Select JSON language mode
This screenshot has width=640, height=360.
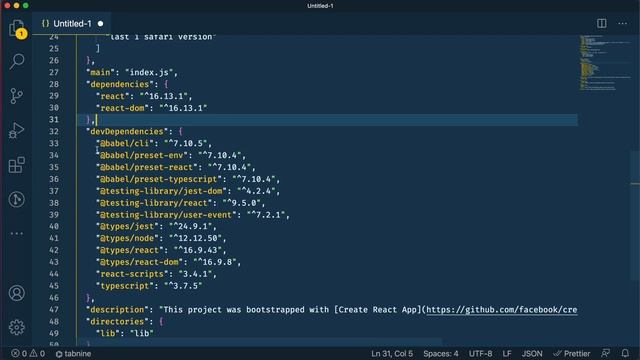(532, 353)
